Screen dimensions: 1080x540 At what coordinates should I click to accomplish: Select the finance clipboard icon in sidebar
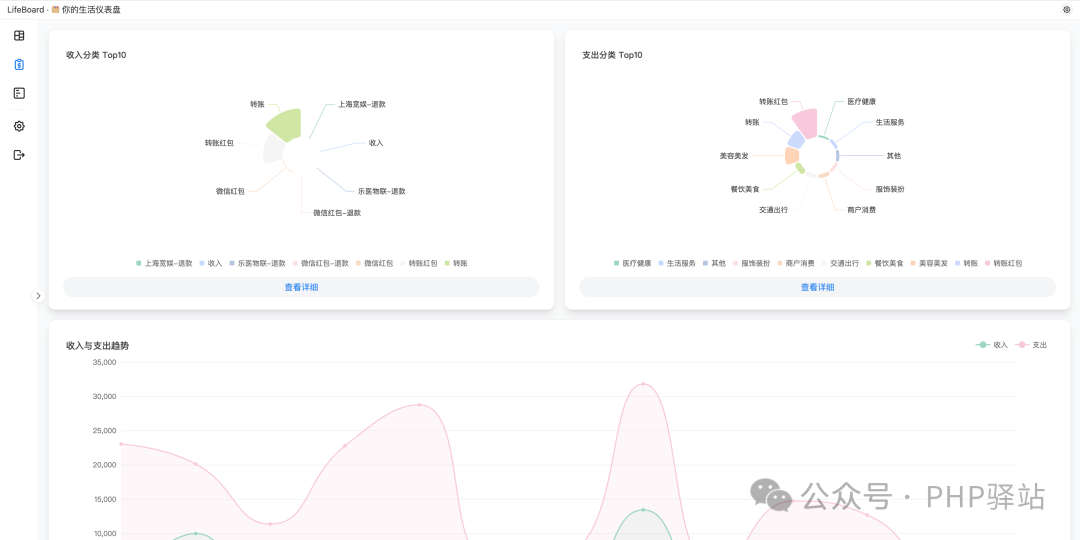point(19,65)
